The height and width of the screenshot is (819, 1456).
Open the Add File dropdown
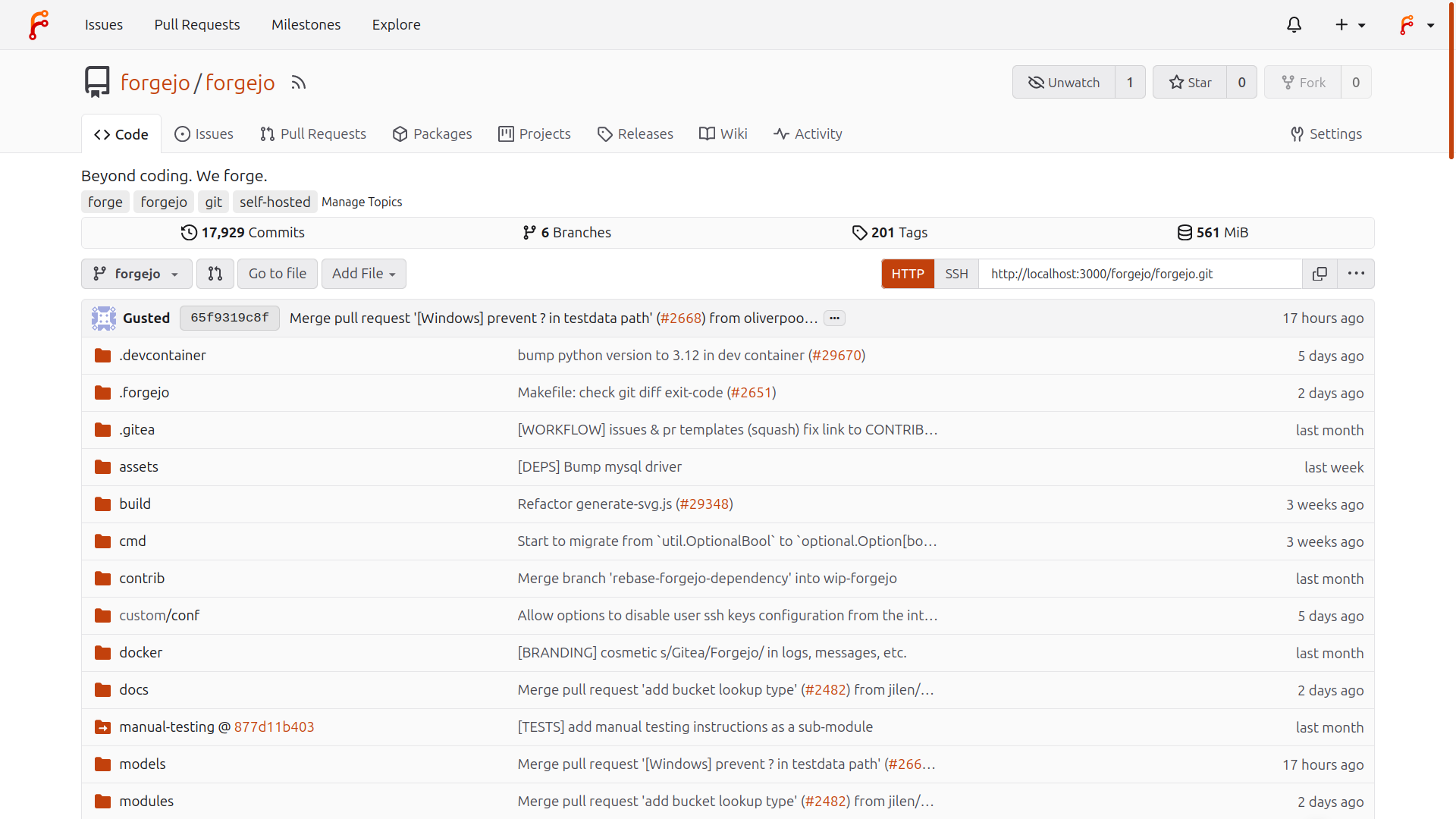coord(363,273)
